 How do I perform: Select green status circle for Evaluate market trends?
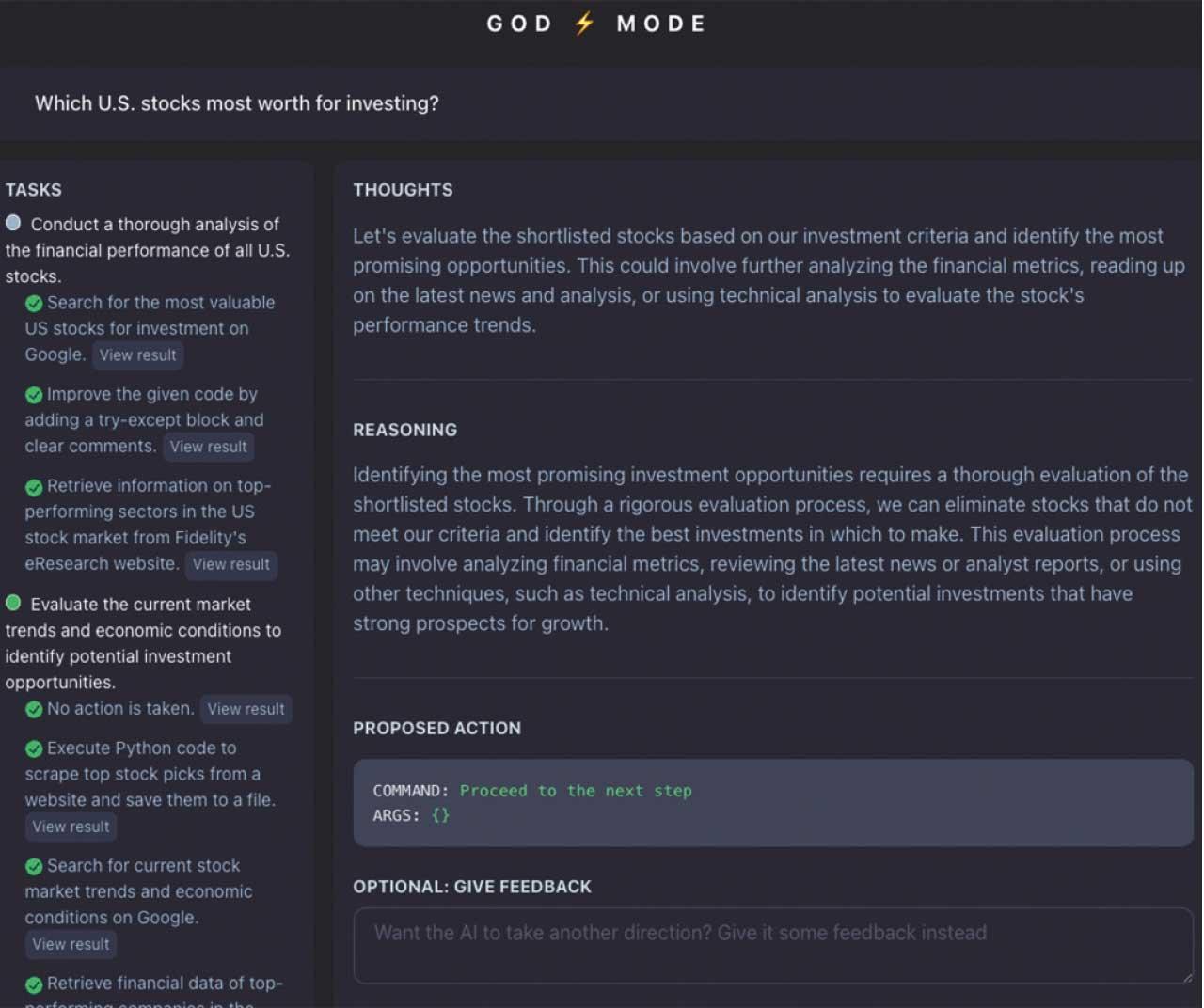point(13,603)
